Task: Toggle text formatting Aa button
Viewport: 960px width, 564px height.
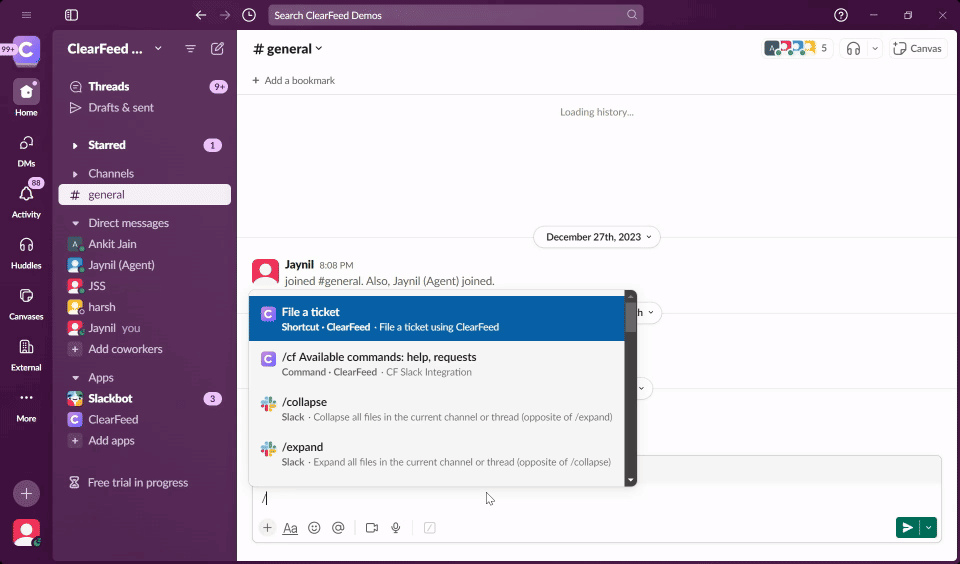Action: click(290, 528)
